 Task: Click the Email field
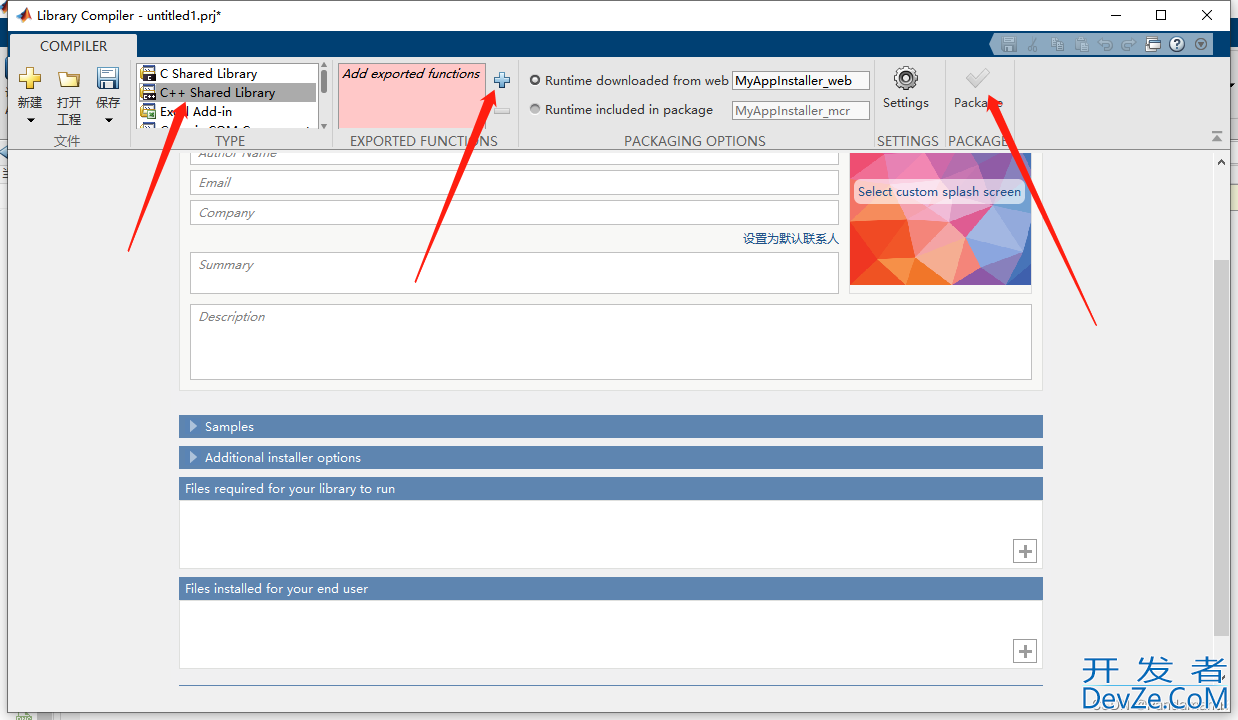click(514, 182)
